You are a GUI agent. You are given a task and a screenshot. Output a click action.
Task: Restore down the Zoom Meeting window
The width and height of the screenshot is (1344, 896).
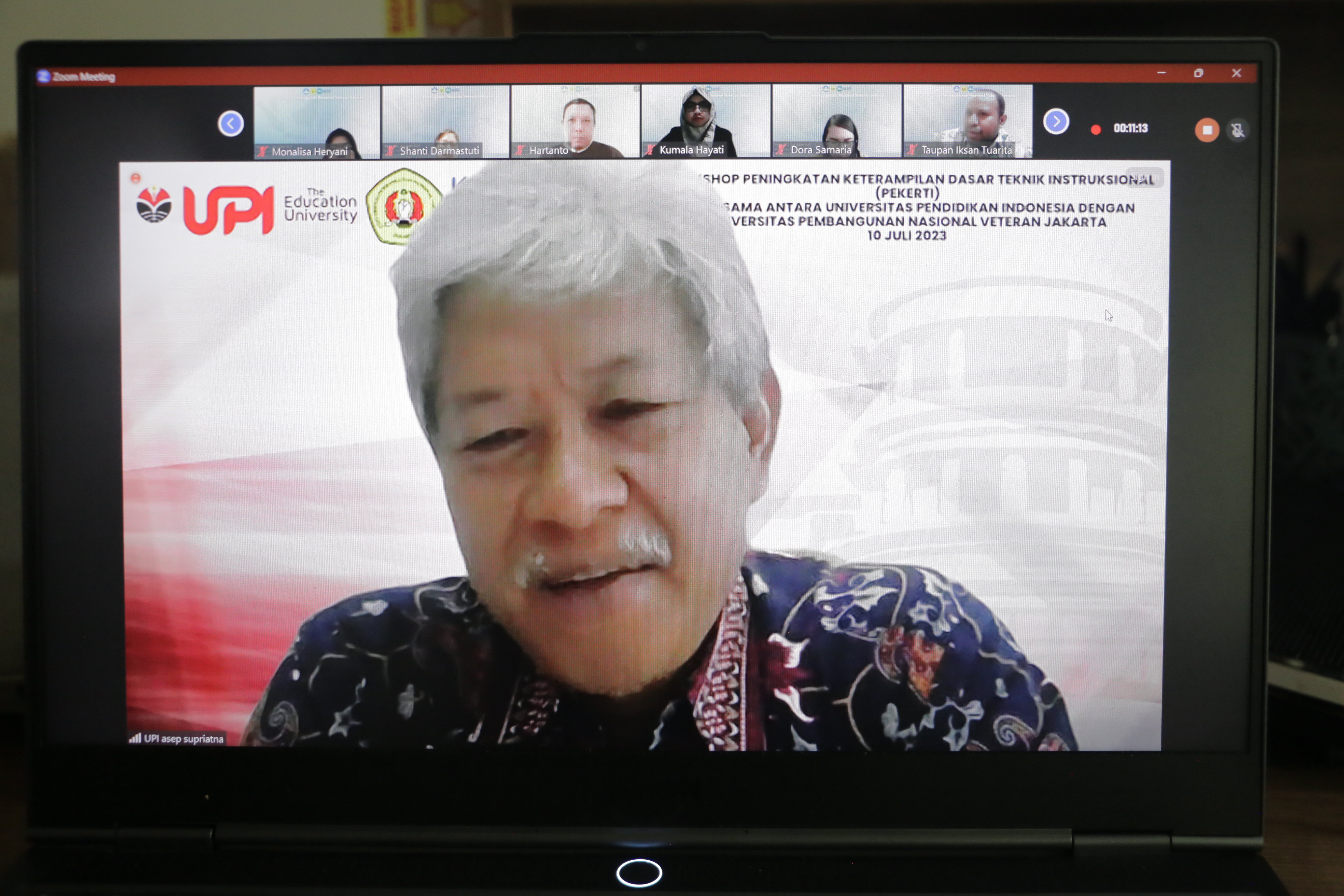[x=1198, y=73]
